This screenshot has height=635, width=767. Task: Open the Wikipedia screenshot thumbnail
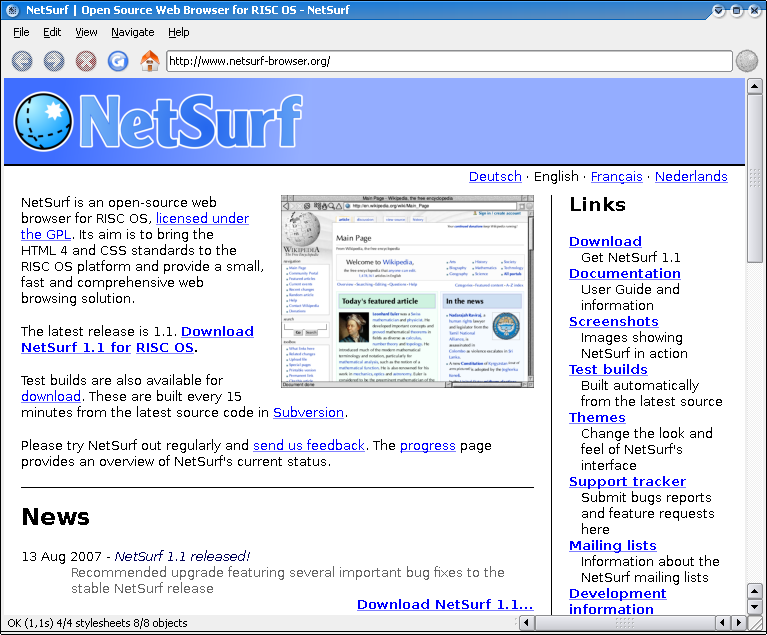click(x=407, y=292)
